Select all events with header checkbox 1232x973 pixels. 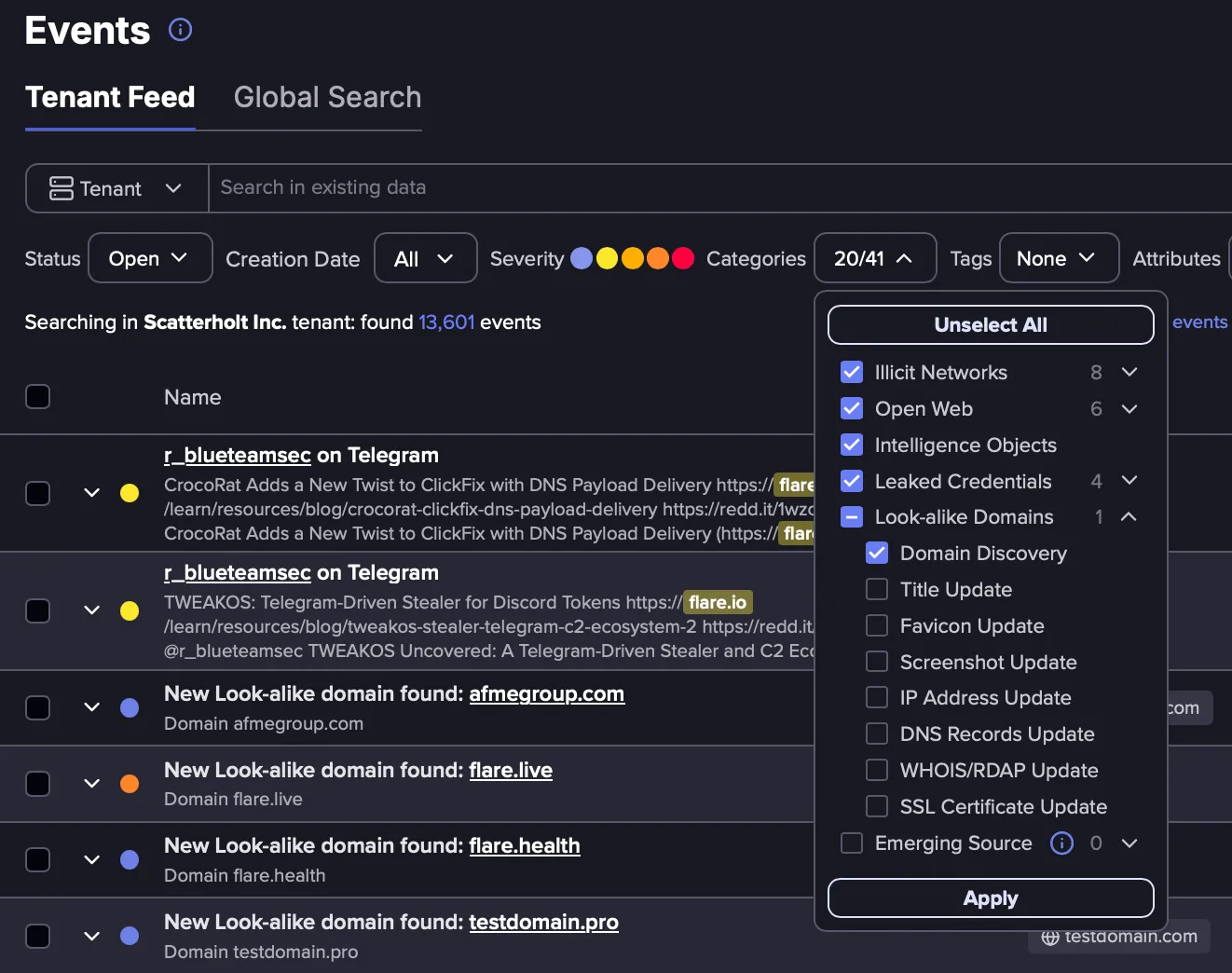pyautogui.click(x=37, y=397)
